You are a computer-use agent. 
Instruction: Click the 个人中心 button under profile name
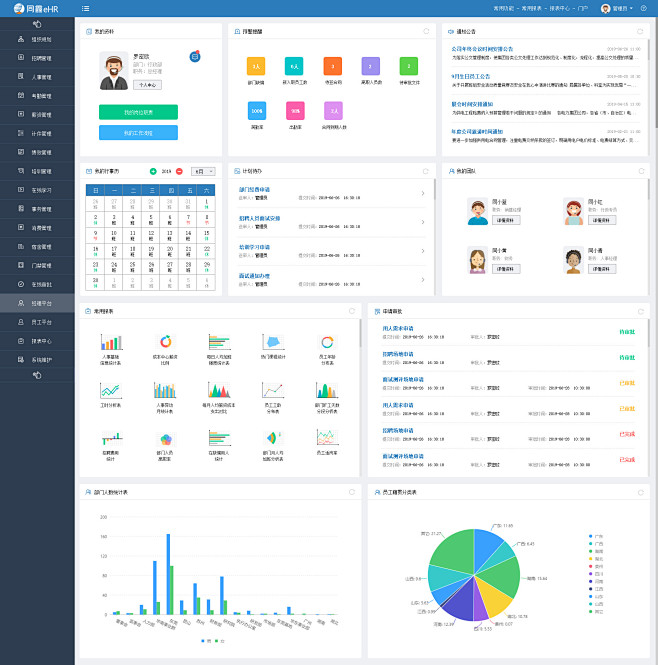[147, 85]
